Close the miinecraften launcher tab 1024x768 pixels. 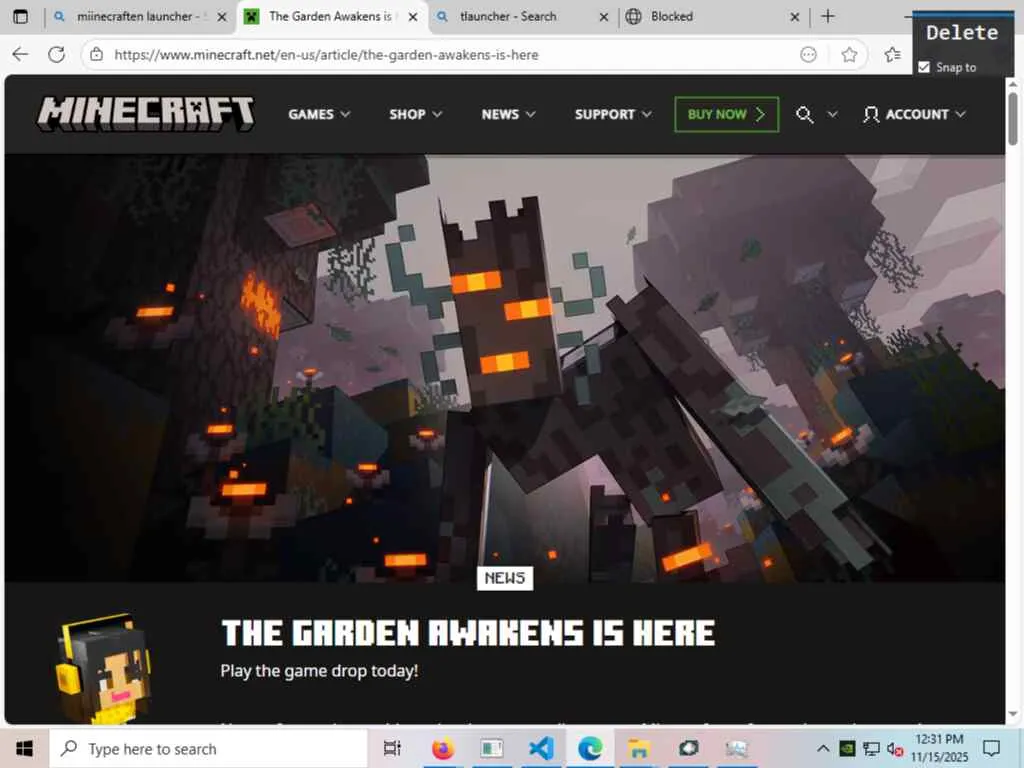click(222, 17)
